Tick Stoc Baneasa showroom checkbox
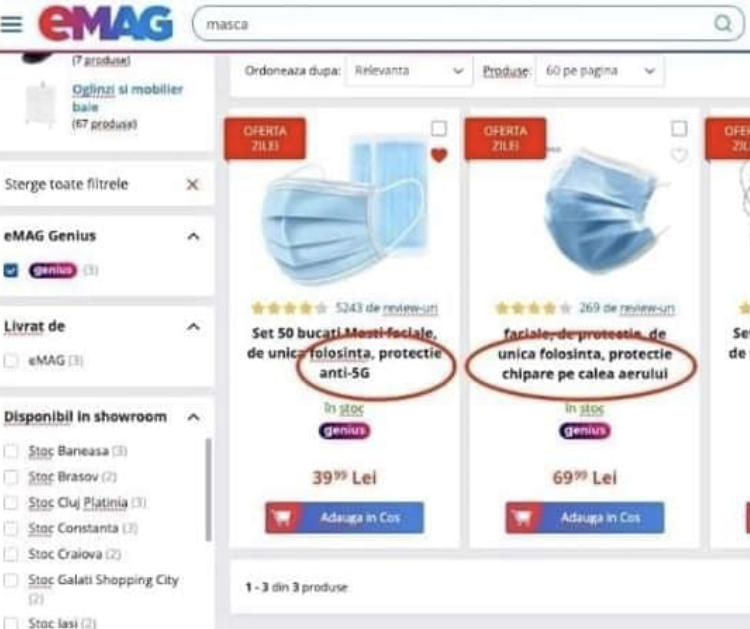This screenshot has height=629, width=750. pyautogui.click(x=11, y=451)
